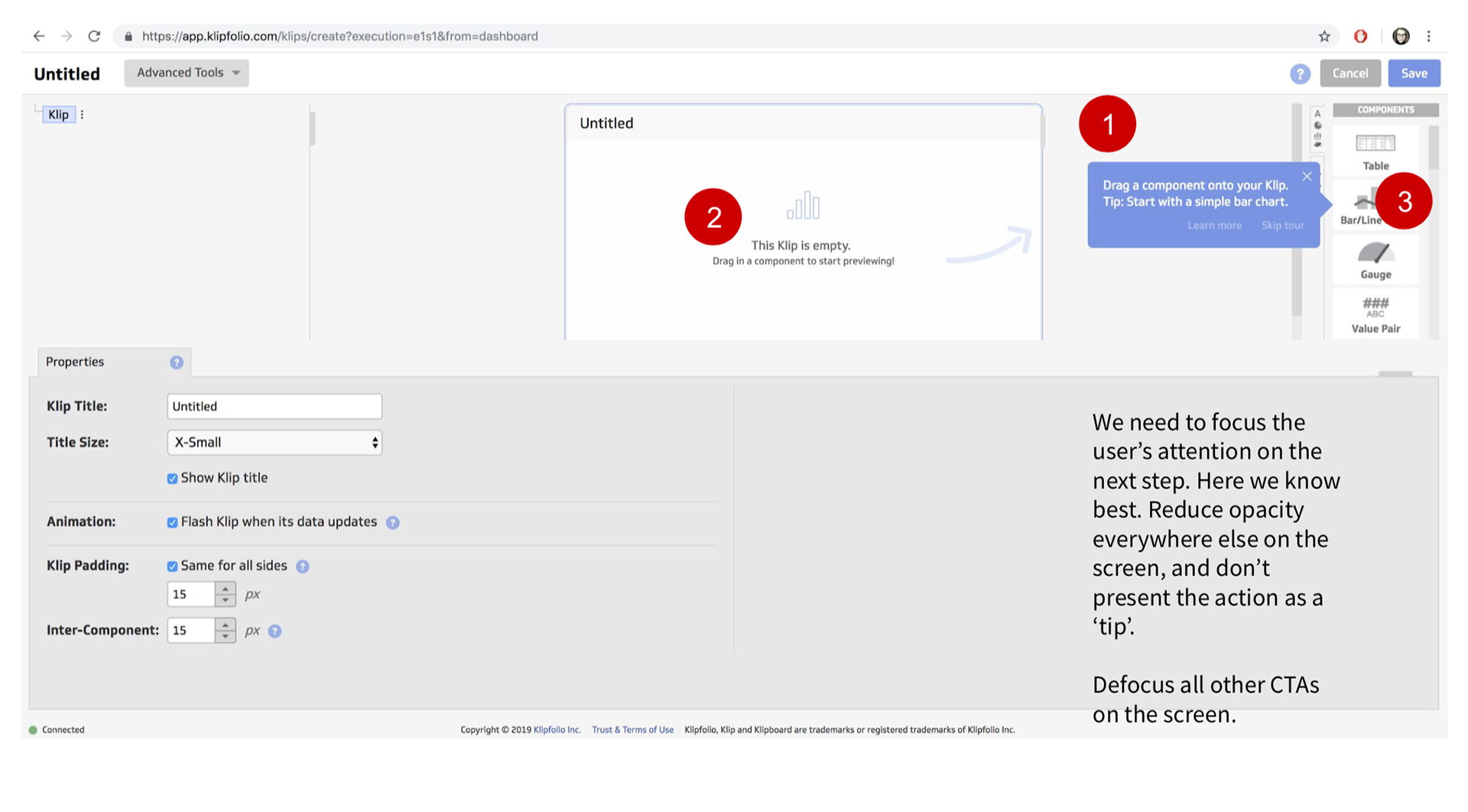Open help for Klip Padding
This screenshot has width=1468, height=812.
coord(303,567)
